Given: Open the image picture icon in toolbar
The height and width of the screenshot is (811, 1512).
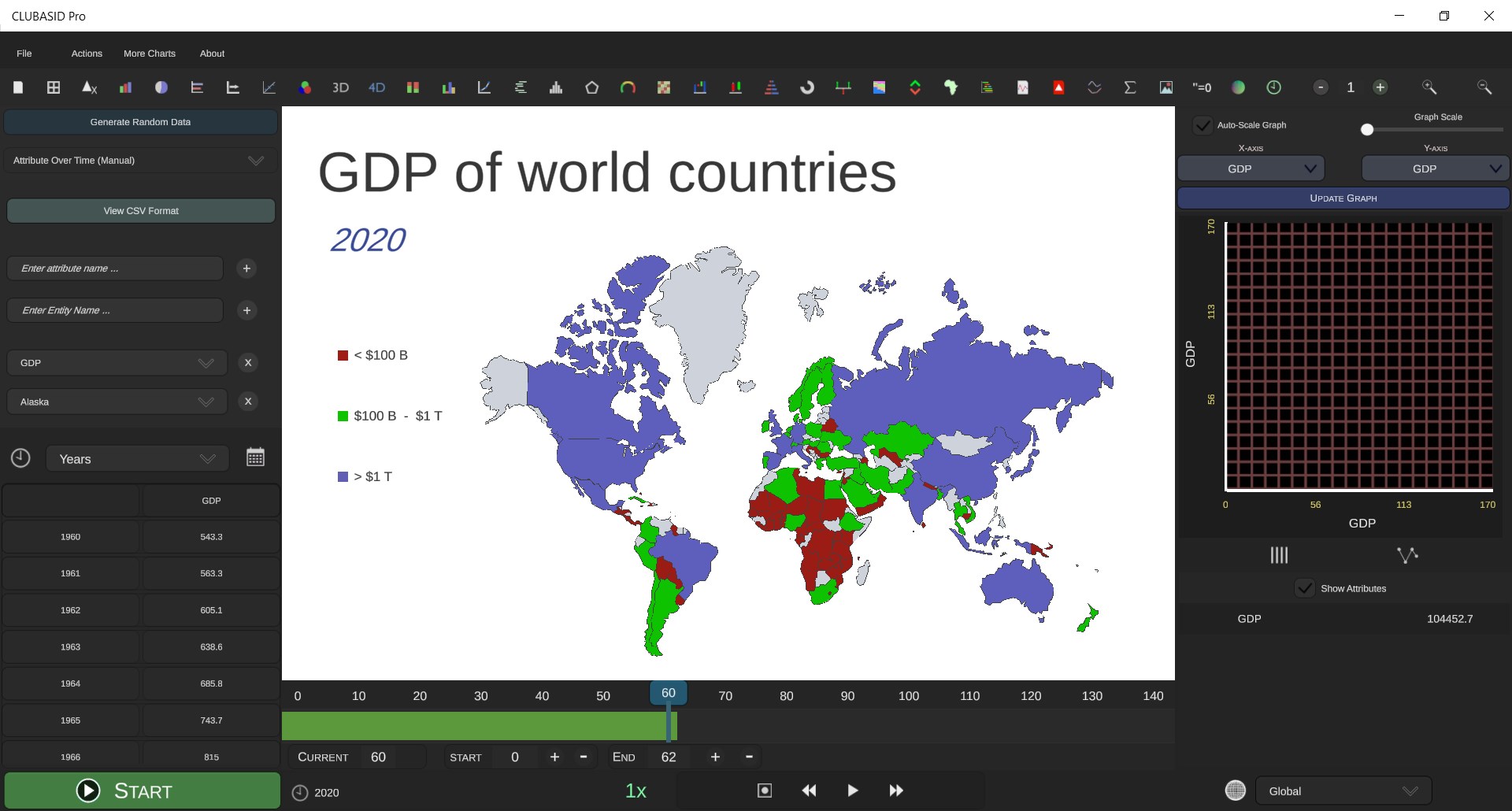Looking at the screenshot, I should pos(1166,87).
